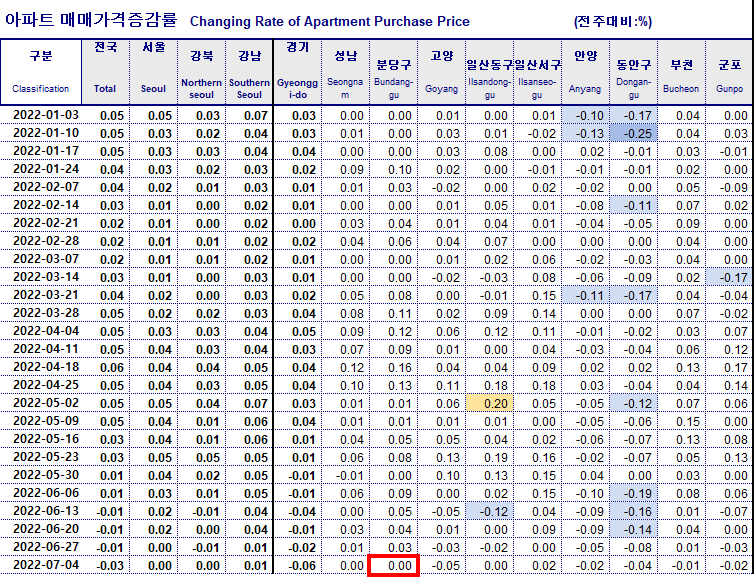The height and width of the screenshot is (577, 755).
Task: Click the 2022-07-04 date cell
Action: pyautogui.click(x=46, y=565)
